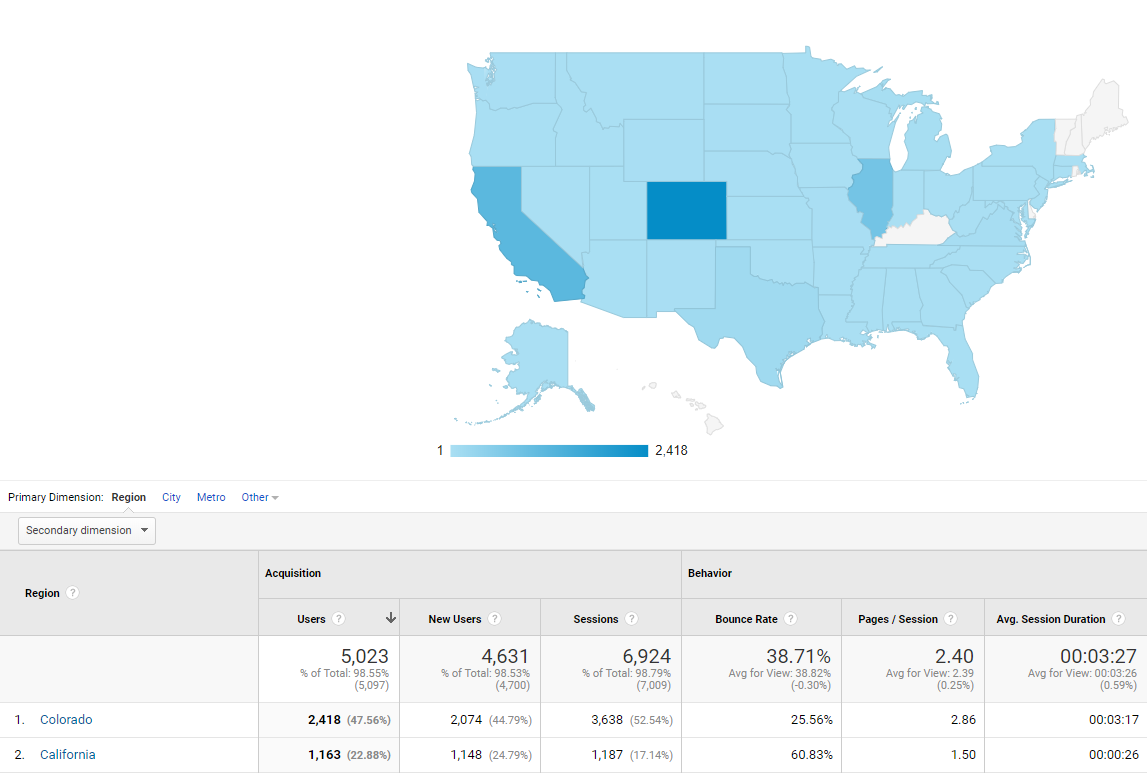Click the sort arrow in Users column

[x=390, y=618]
